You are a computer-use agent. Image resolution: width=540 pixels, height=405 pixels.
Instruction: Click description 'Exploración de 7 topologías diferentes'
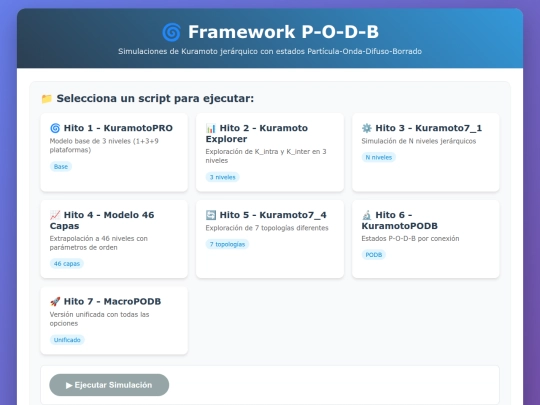267,228
